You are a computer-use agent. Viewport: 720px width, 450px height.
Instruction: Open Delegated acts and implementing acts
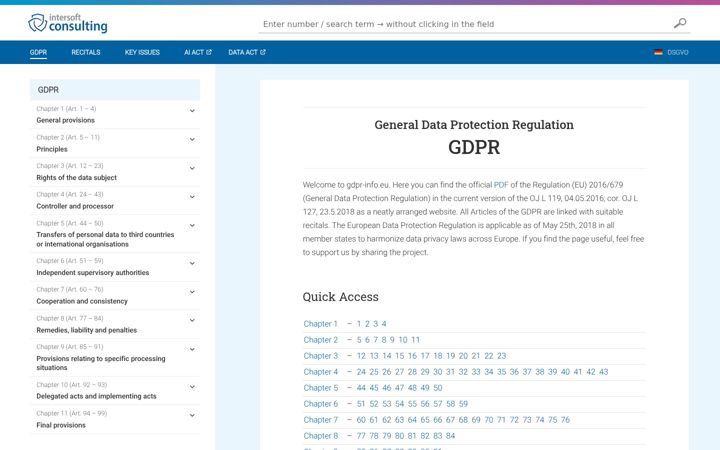[x=96, y=396]
